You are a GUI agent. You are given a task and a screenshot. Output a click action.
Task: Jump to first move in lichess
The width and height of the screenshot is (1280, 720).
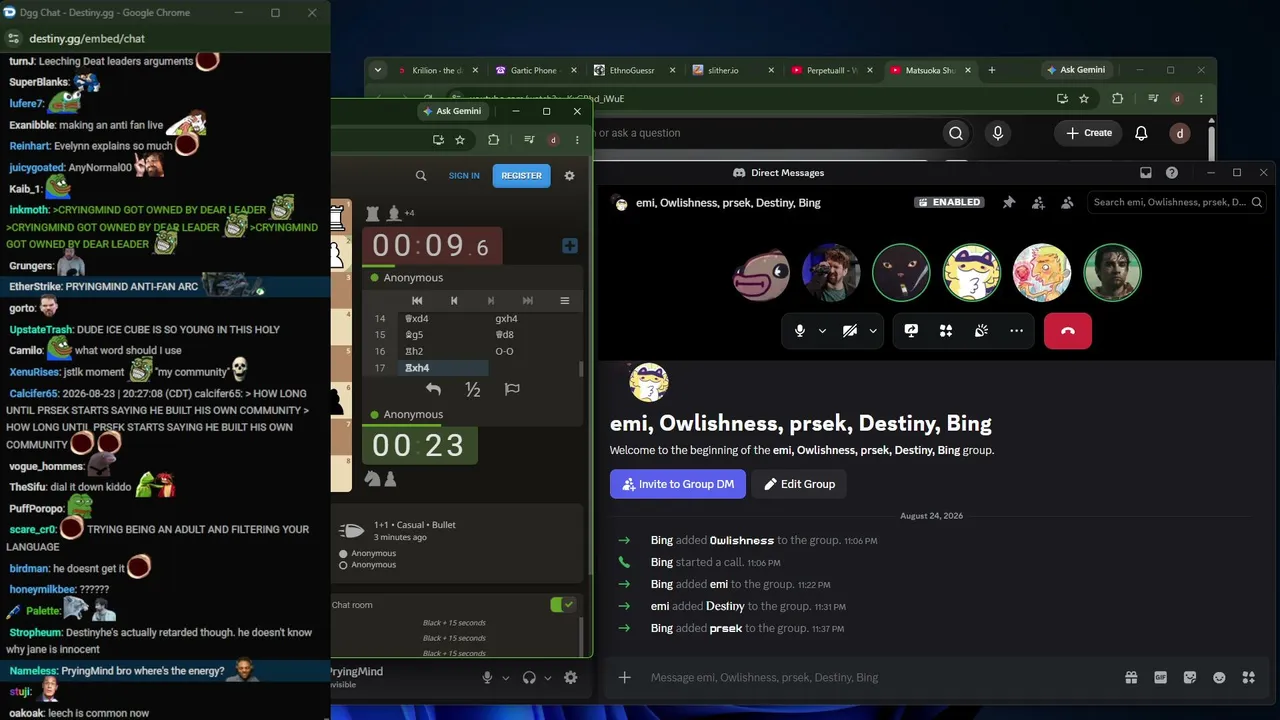pyautogui.click(x=417, y=300)
